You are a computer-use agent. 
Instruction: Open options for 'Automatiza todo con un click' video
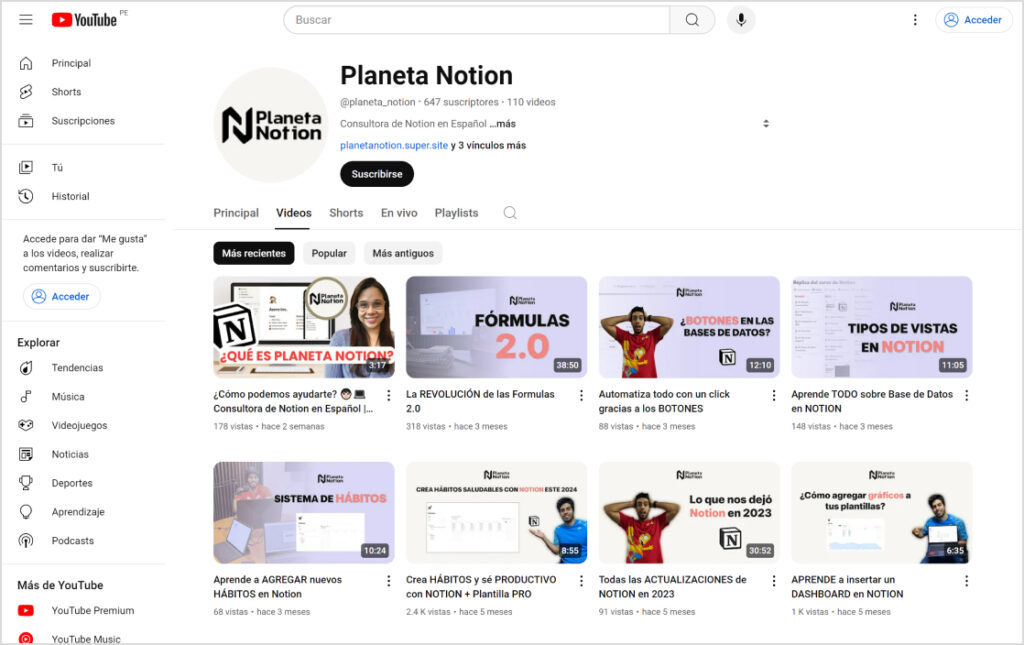tap(774, 395)
